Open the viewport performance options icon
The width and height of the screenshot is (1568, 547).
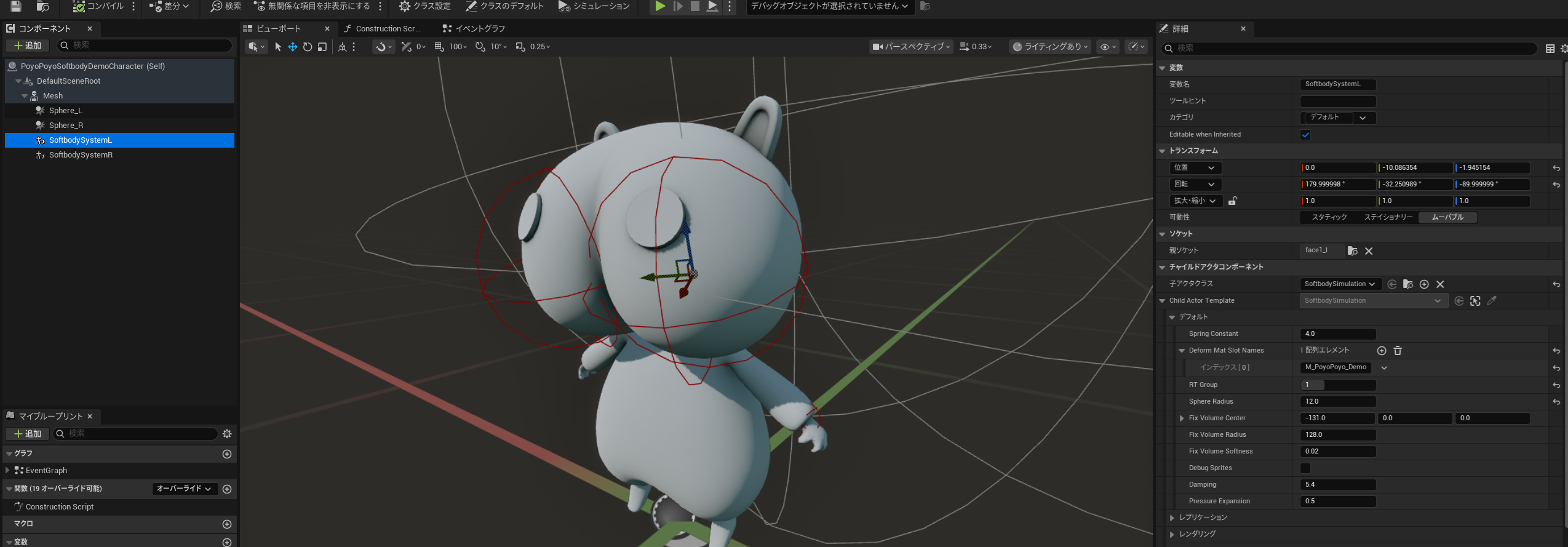click(x=1136, y=47)
